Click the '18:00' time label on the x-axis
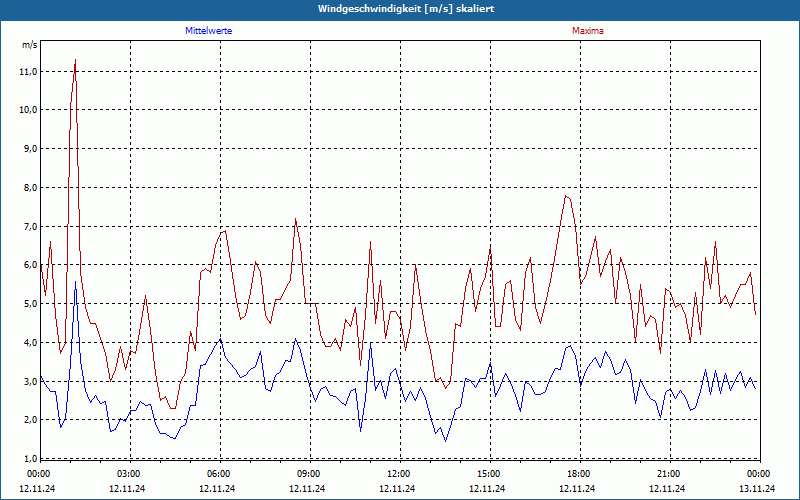 coord(579,474)
